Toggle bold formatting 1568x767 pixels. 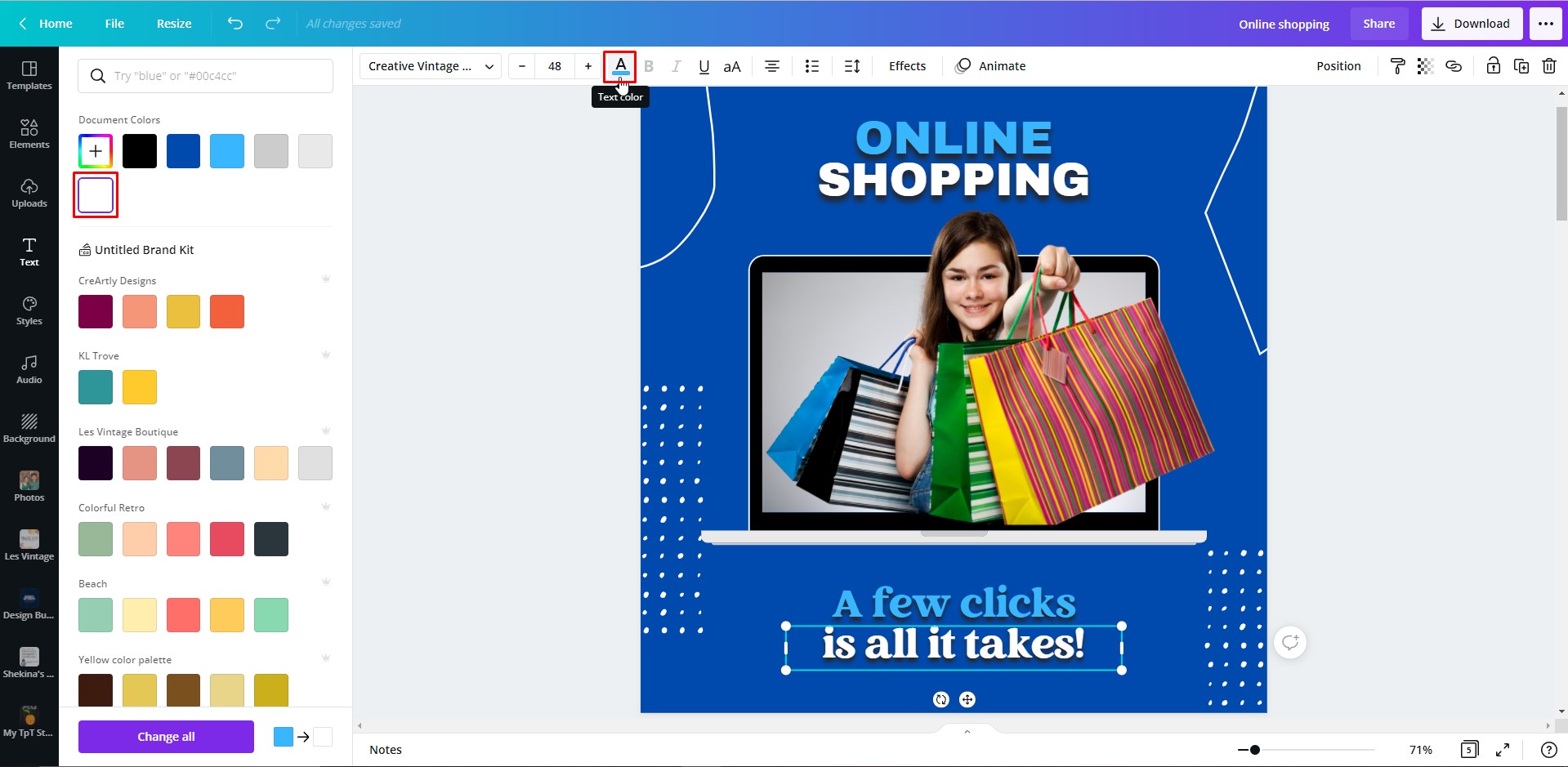(649, 66)
